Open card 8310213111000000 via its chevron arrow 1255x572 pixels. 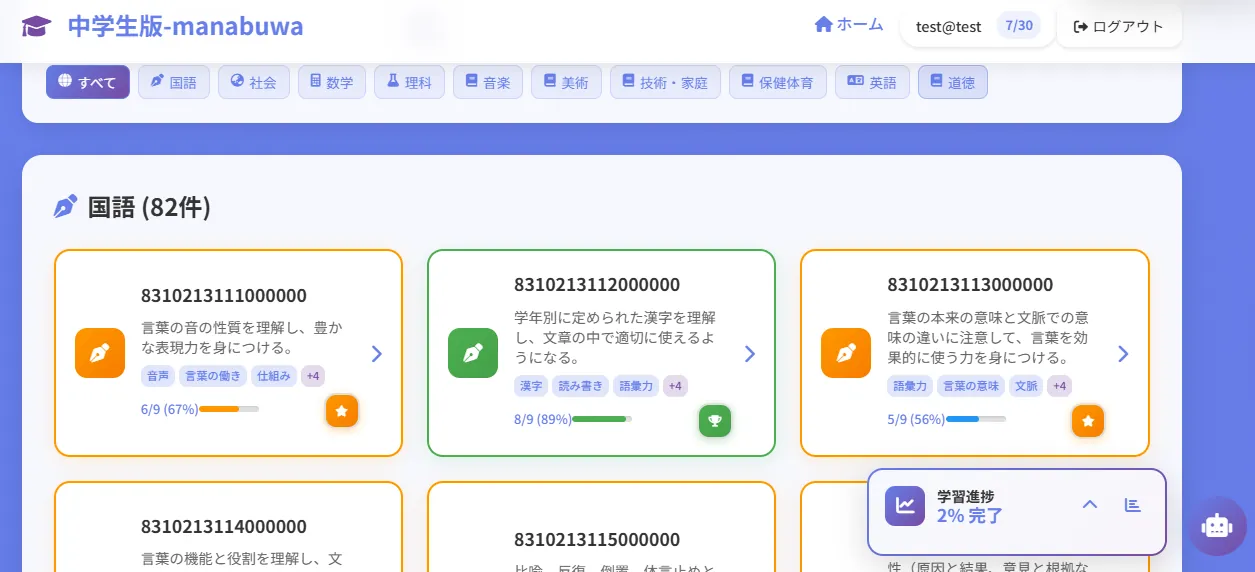click(377, 353)
